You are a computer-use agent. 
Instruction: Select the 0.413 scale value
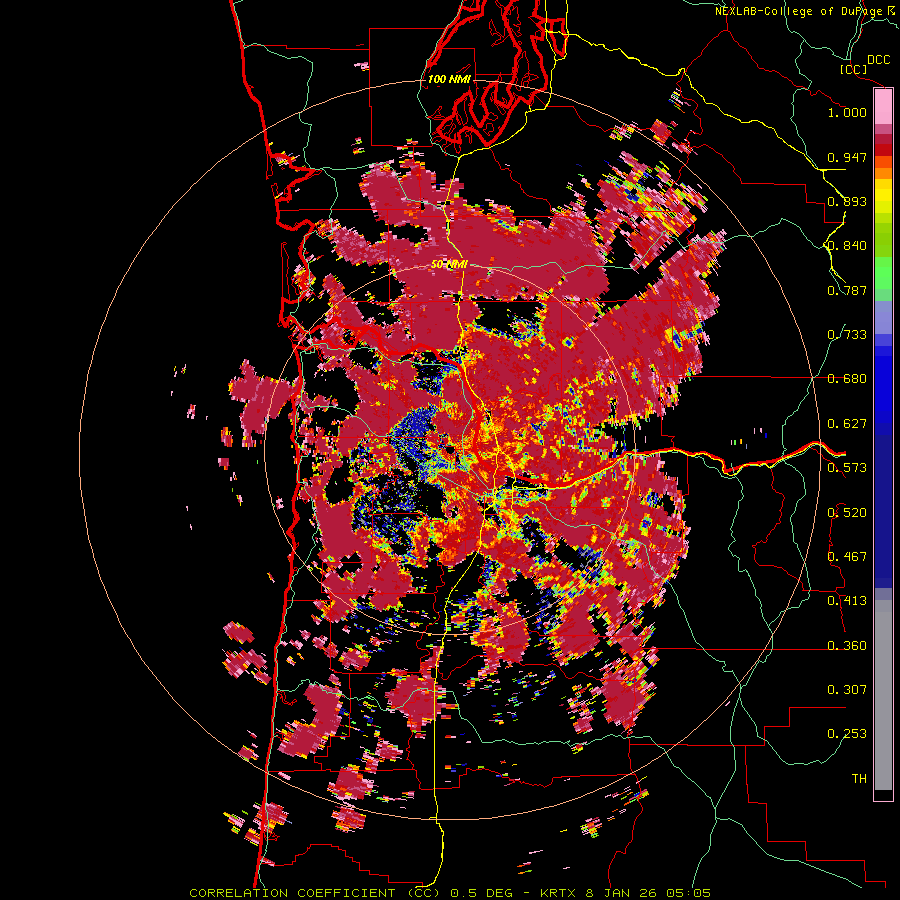pos(847,601)
